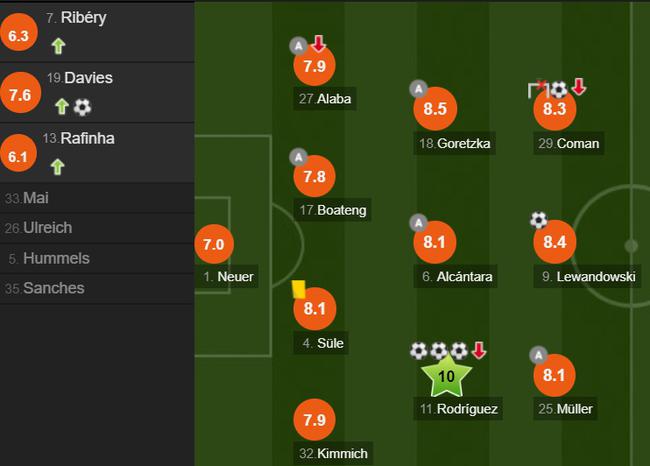Select bench player 26. Ulreich
The image size is (650, 466).
[x=97, y=228]
